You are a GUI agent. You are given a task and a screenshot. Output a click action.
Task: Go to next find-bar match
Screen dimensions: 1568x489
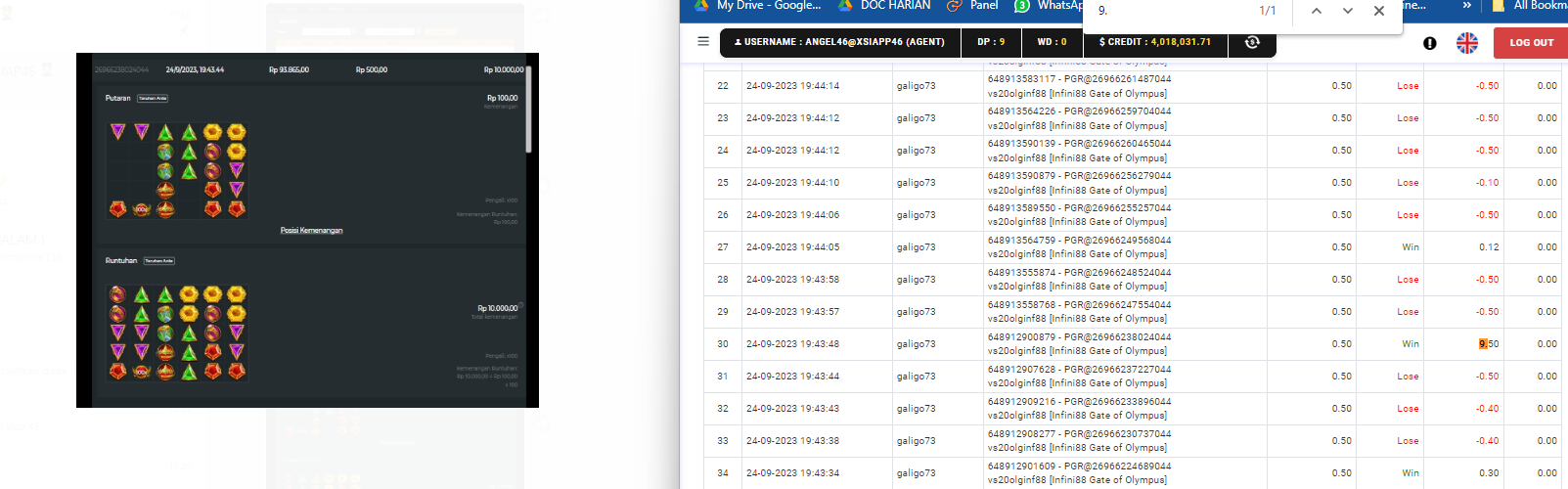coord(1348,11)
